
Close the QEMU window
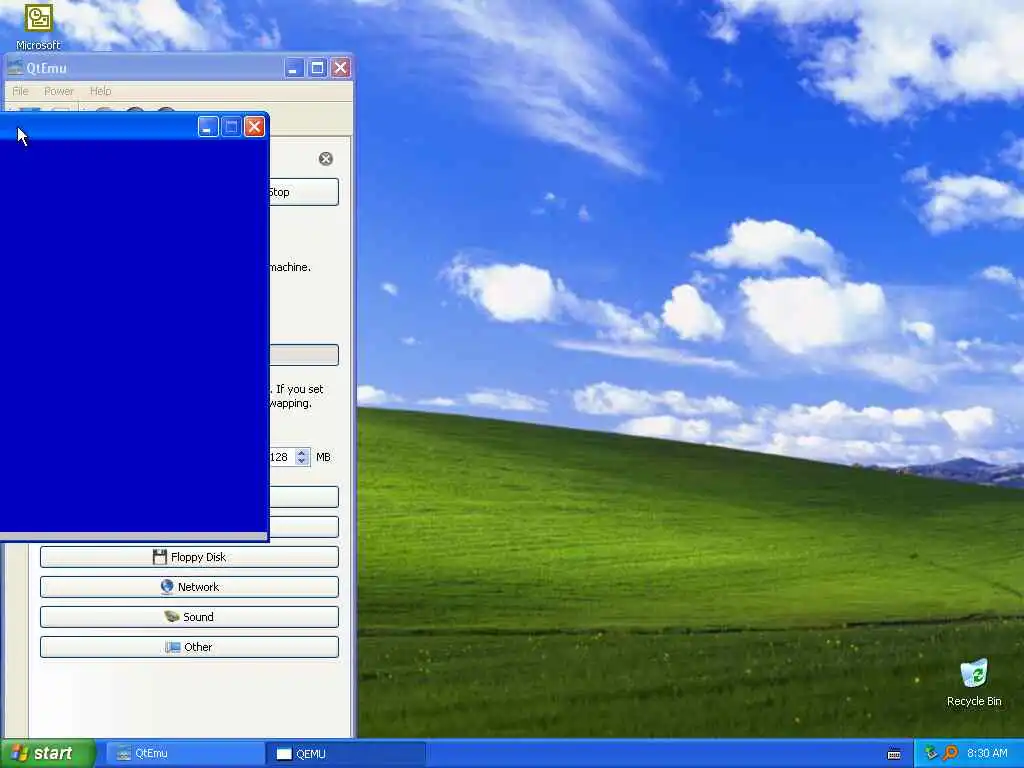pyautogui.click(x=255, y=127)
